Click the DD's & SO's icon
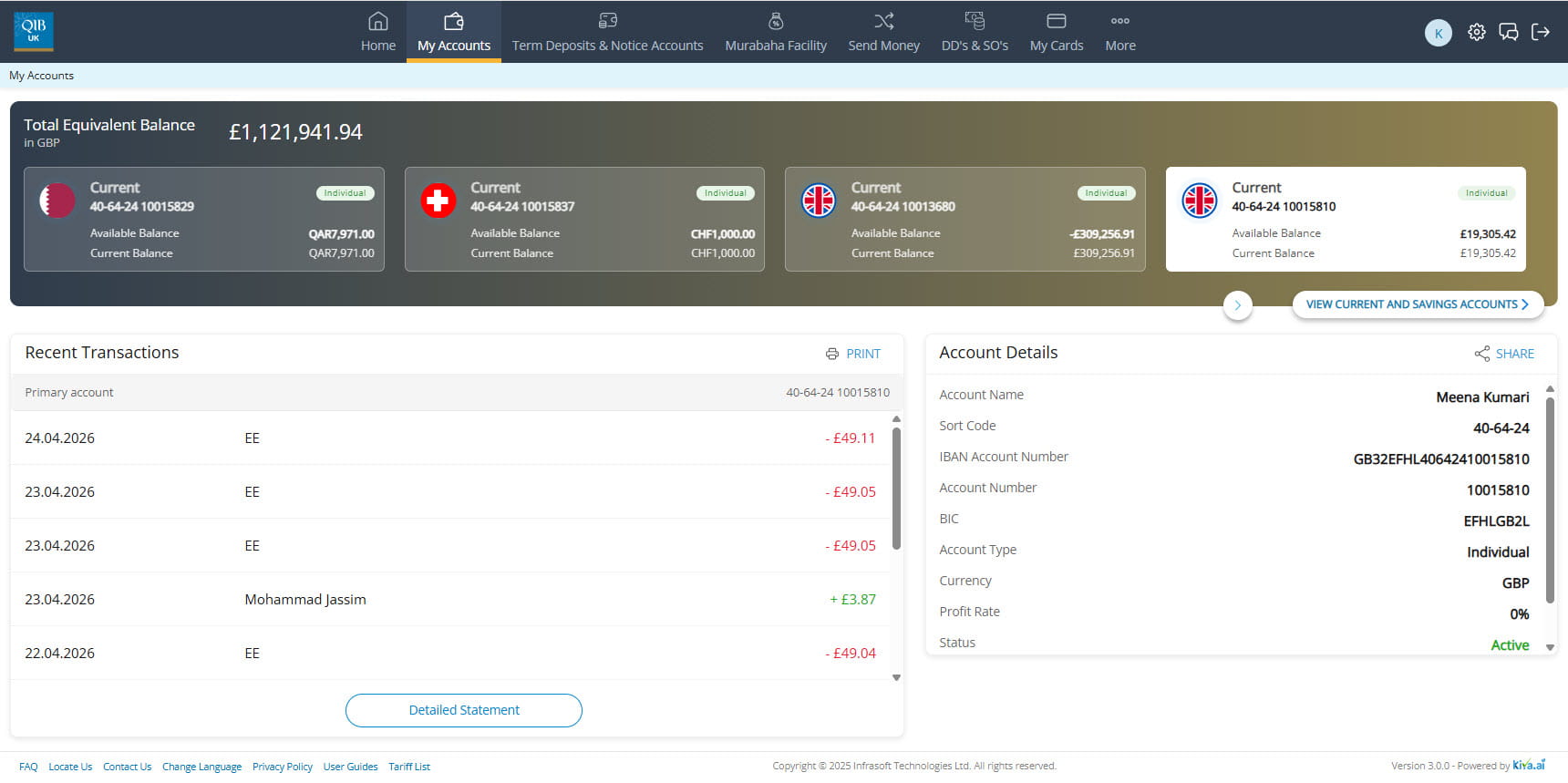Screen dimensions: 1568x783 point(975,21)
